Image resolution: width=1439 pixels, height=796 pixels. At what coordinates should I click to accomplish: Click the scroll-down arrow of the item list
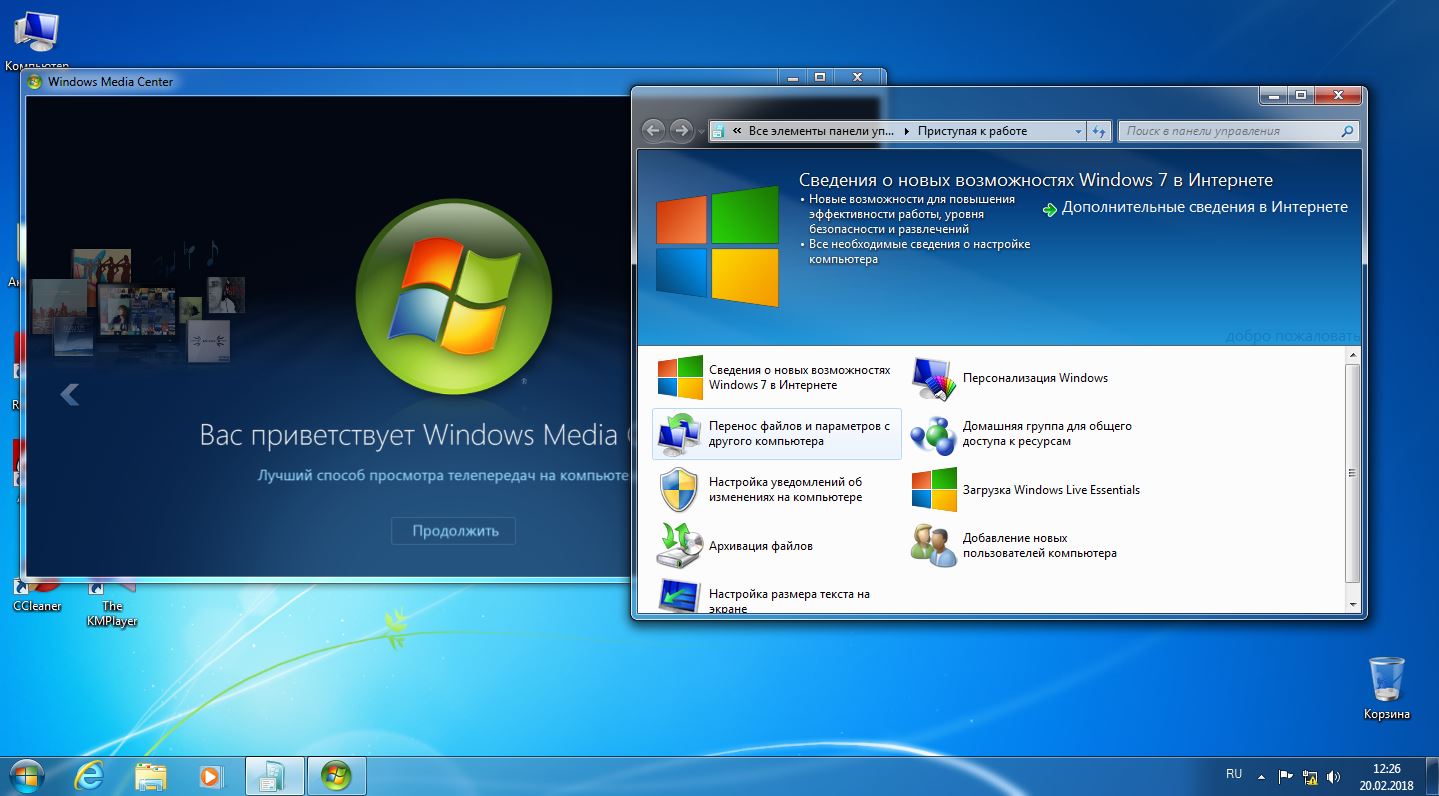pos(1353,604)
